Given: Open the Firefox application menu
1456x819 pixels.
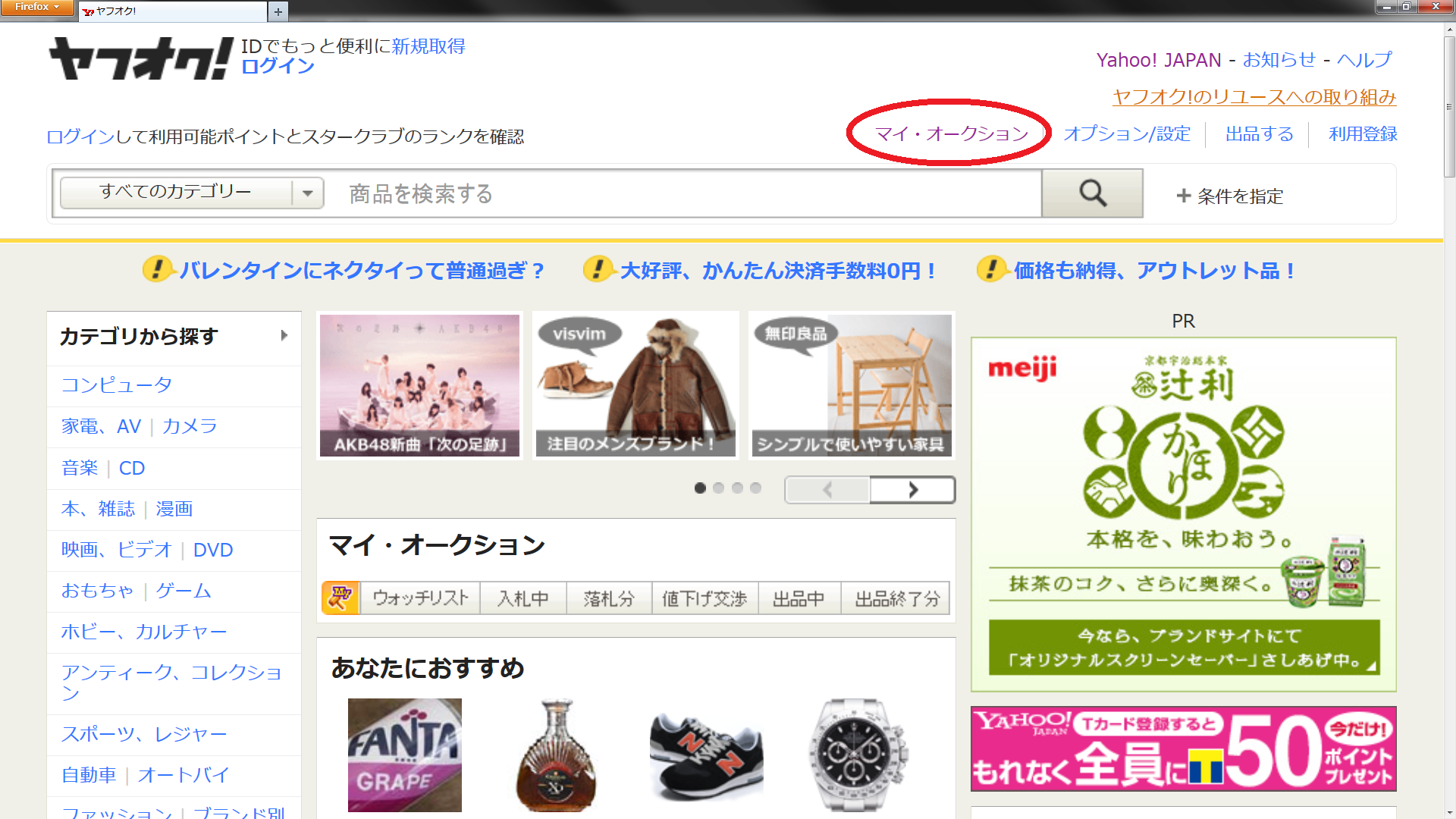Looking at the screenshot, I should 36,7.
